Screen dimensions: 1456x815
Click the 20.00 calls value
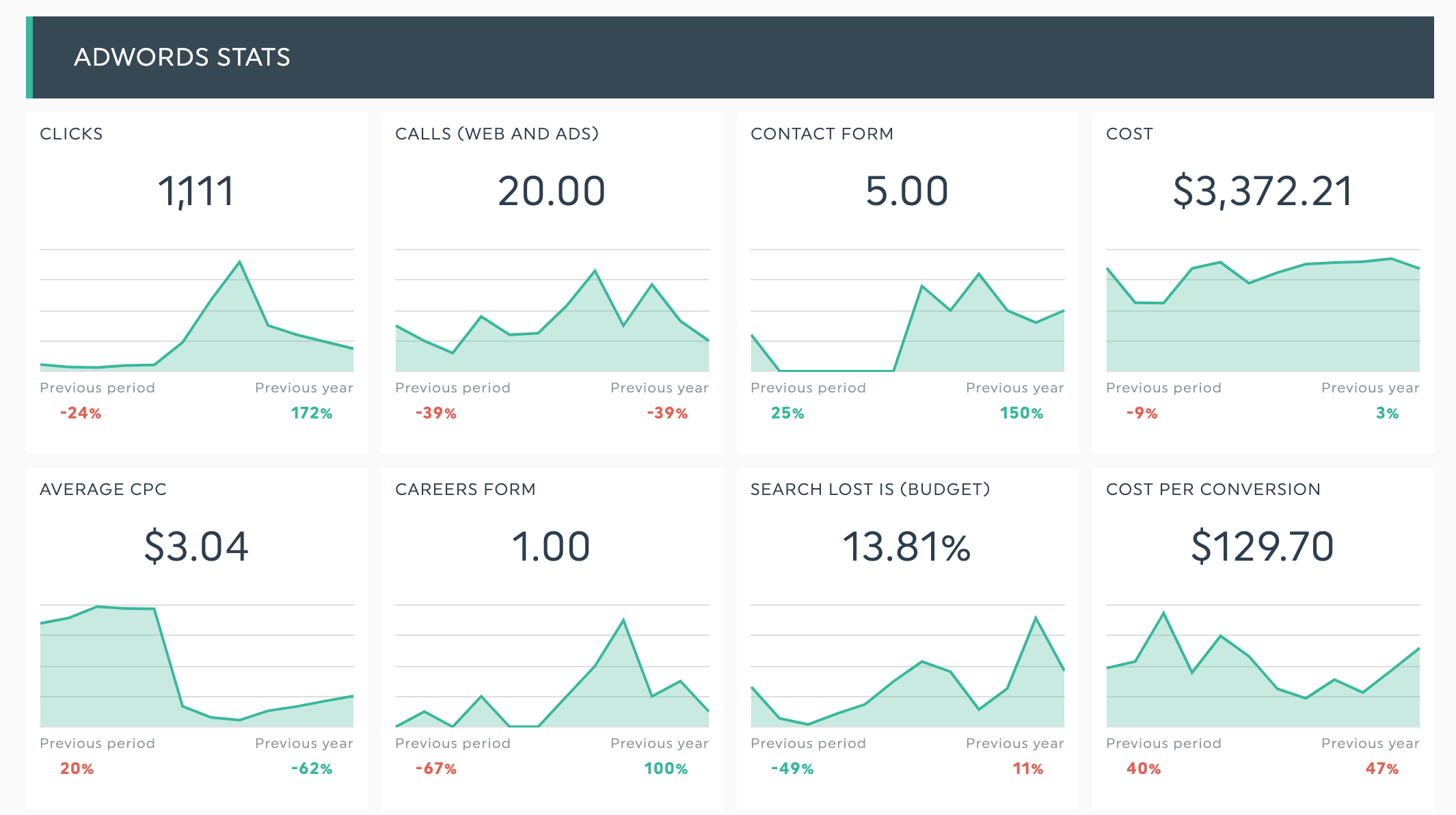pos(552,191)
